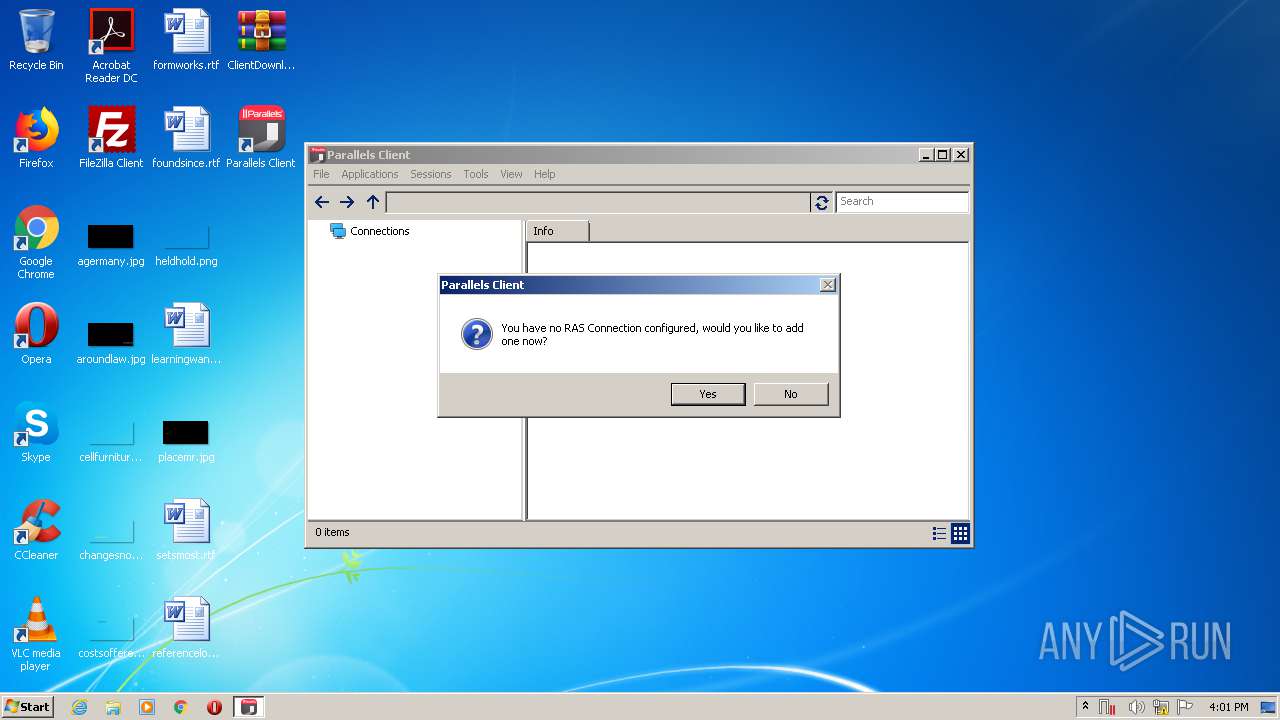Launch FileZilla Client from desktop

(x=111, y=138)
